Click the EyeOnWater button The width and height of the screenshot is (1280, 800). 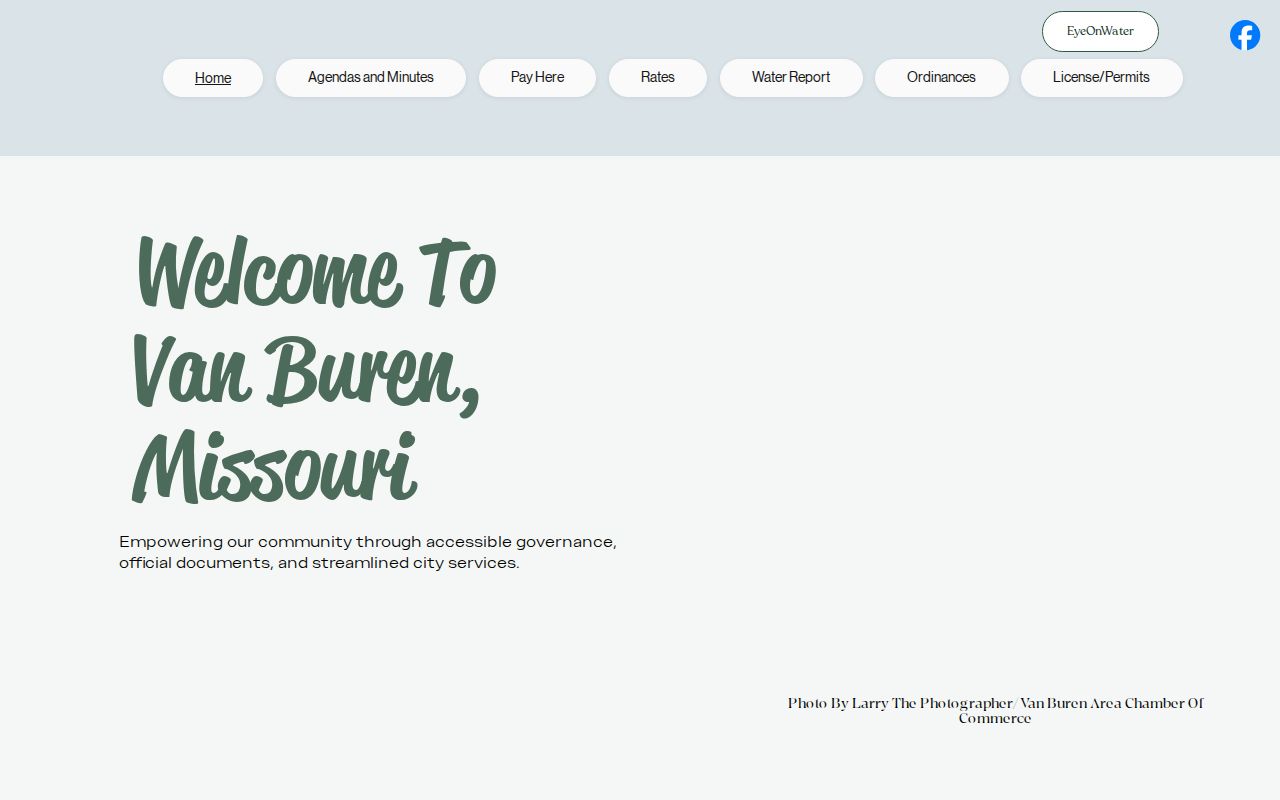click(x=1100, y=31)
